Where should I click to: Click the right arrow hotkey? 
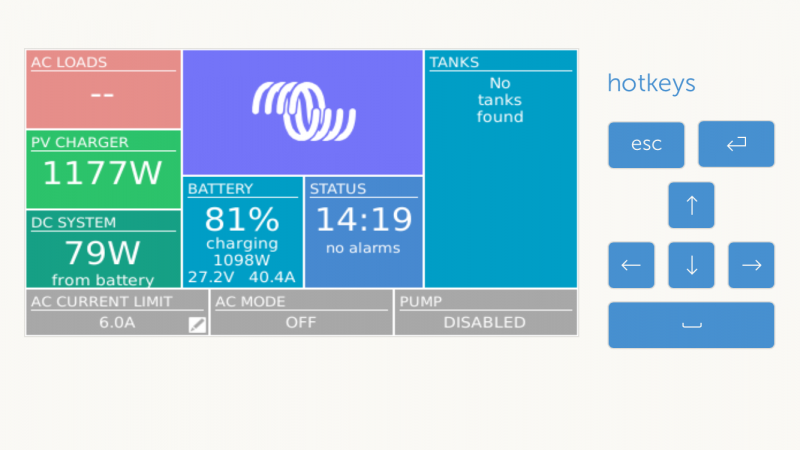pyautogui.click(x=752, y=265)
